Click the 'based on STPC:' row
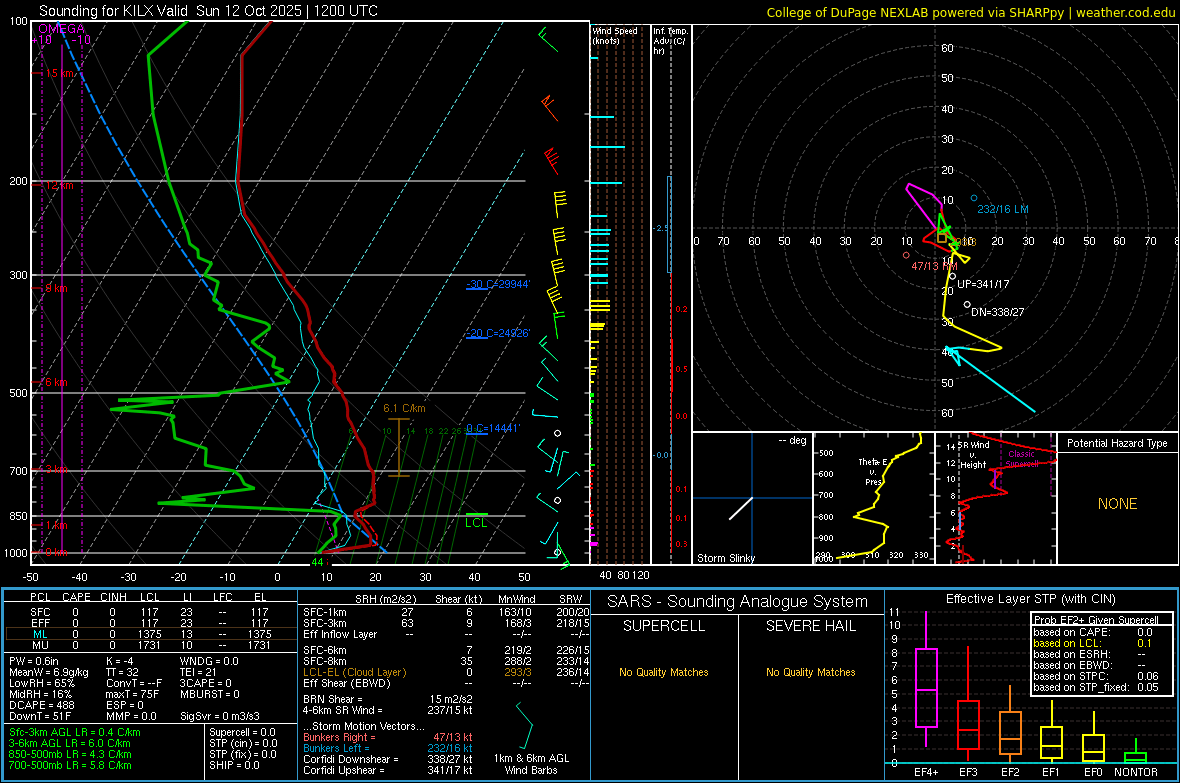The width and height of the screenshot is (1180, 783). [1096, 676]
